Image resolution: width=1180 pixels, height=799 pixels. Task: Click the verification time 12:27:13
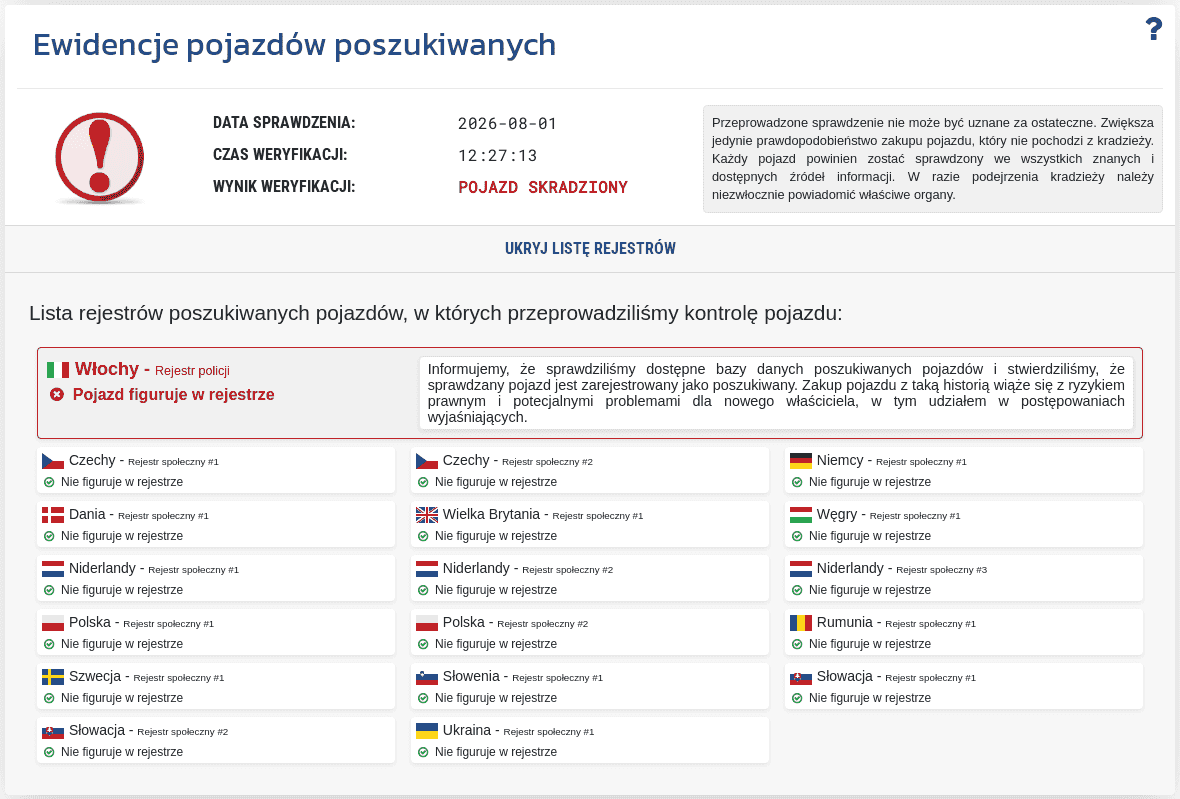497,156
